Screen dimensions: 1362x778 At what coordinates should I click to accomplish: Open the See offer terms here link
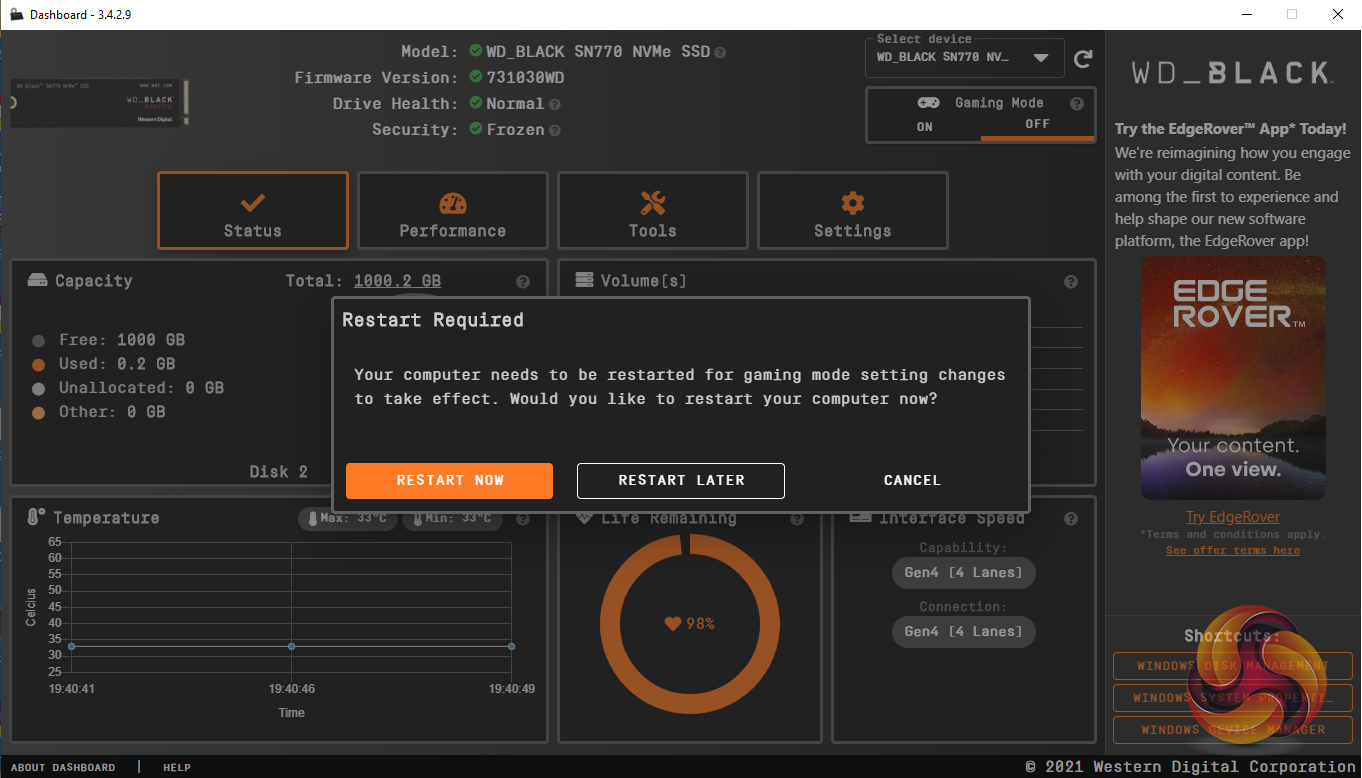point(1233,550)
